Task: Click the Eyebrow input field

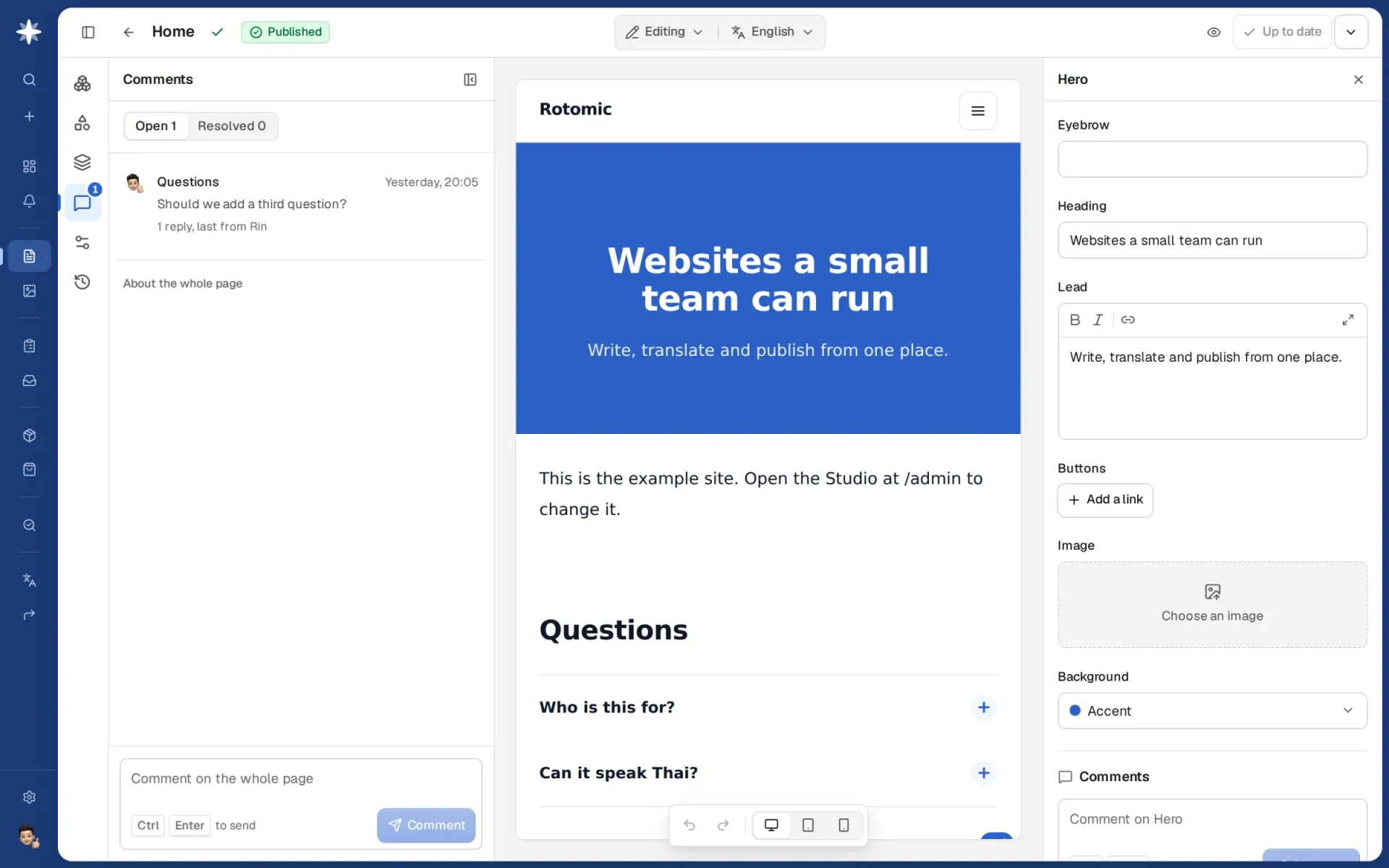Action: [x=1212, y=159]
